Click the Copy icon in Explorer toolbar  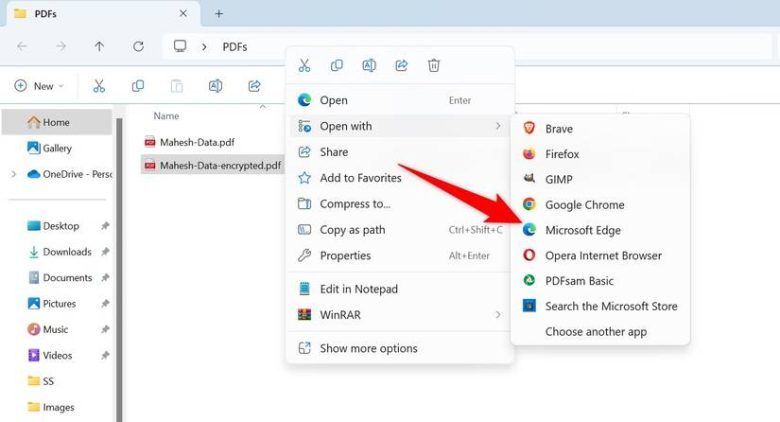(x=138, y=86)
